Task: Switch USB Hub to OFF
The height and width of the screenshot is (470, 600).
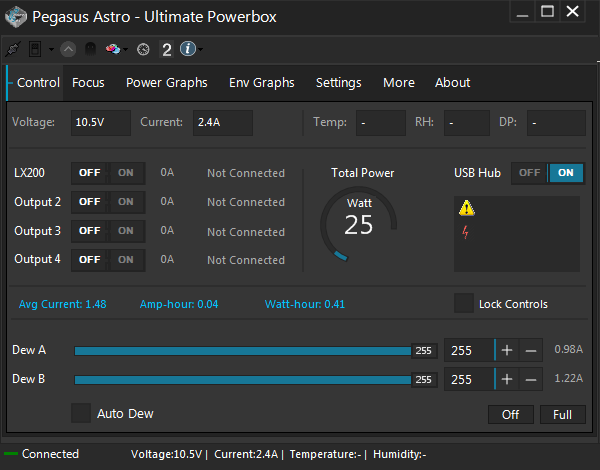Action: [530, 173]
